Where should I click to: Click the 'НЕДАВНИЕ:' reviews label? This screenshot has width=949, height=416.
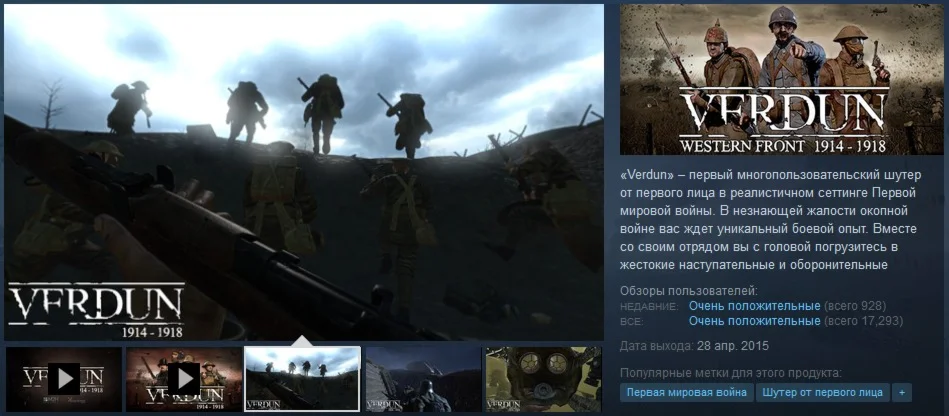tap(649, 307)
